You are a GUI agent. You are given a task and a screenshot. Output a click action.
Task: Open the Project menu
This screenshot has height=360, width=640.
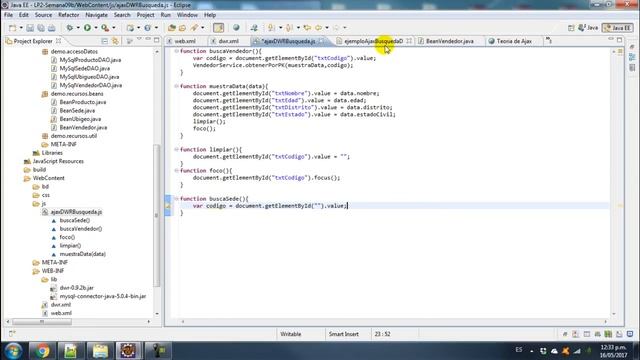pos(145,15)
